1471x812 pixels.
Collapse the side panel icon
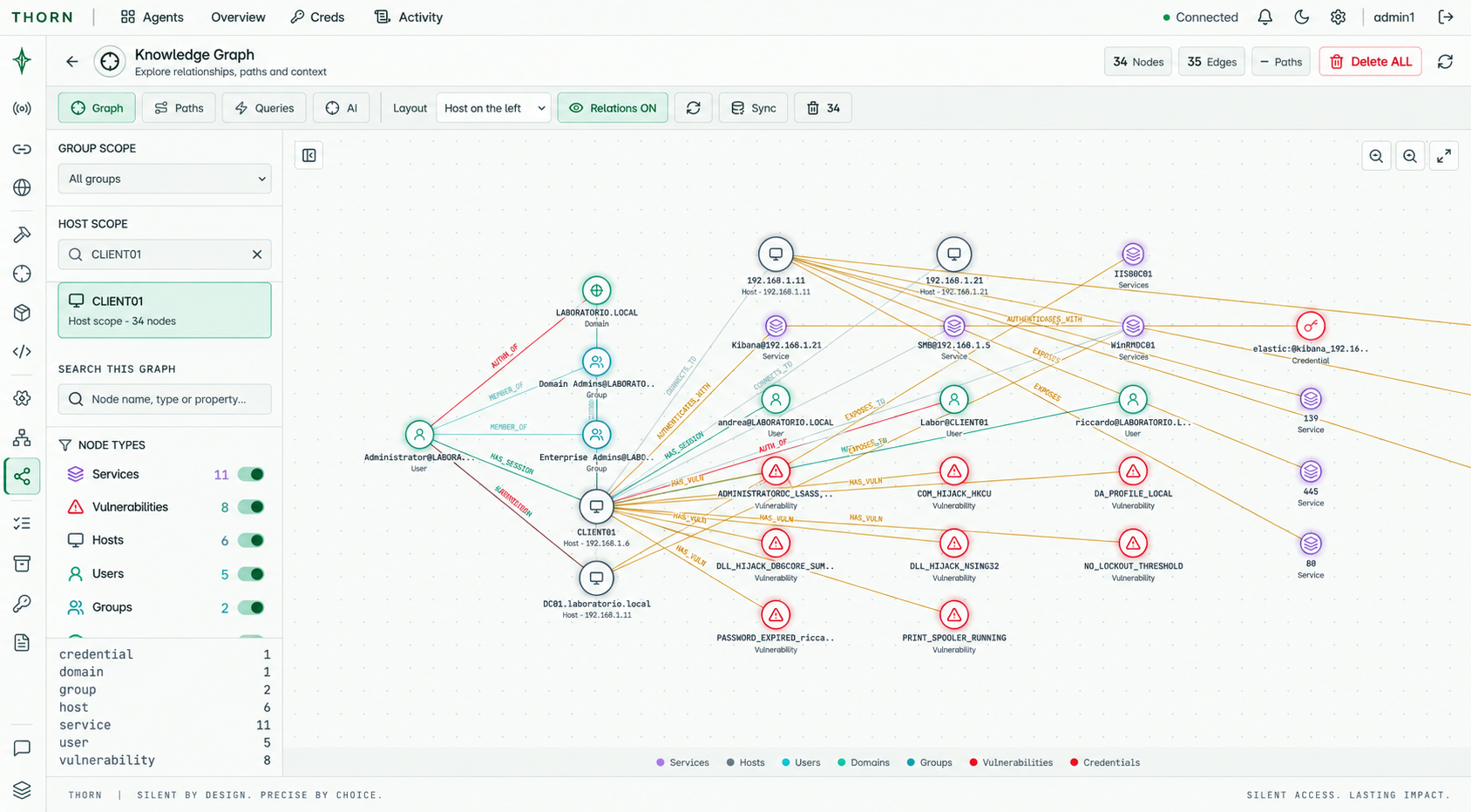309,155
